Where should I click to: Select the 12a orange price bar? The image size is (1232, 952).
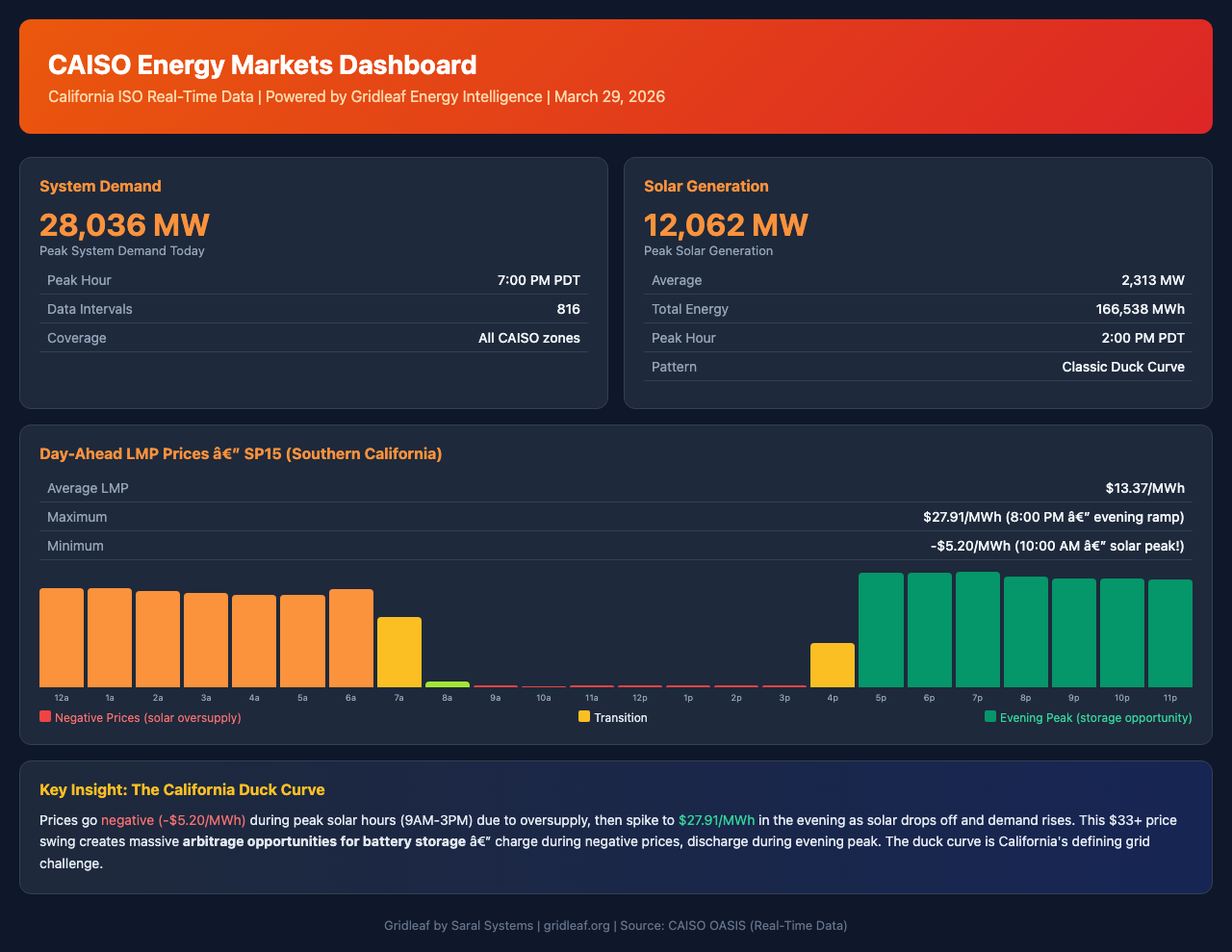[62, 636]
